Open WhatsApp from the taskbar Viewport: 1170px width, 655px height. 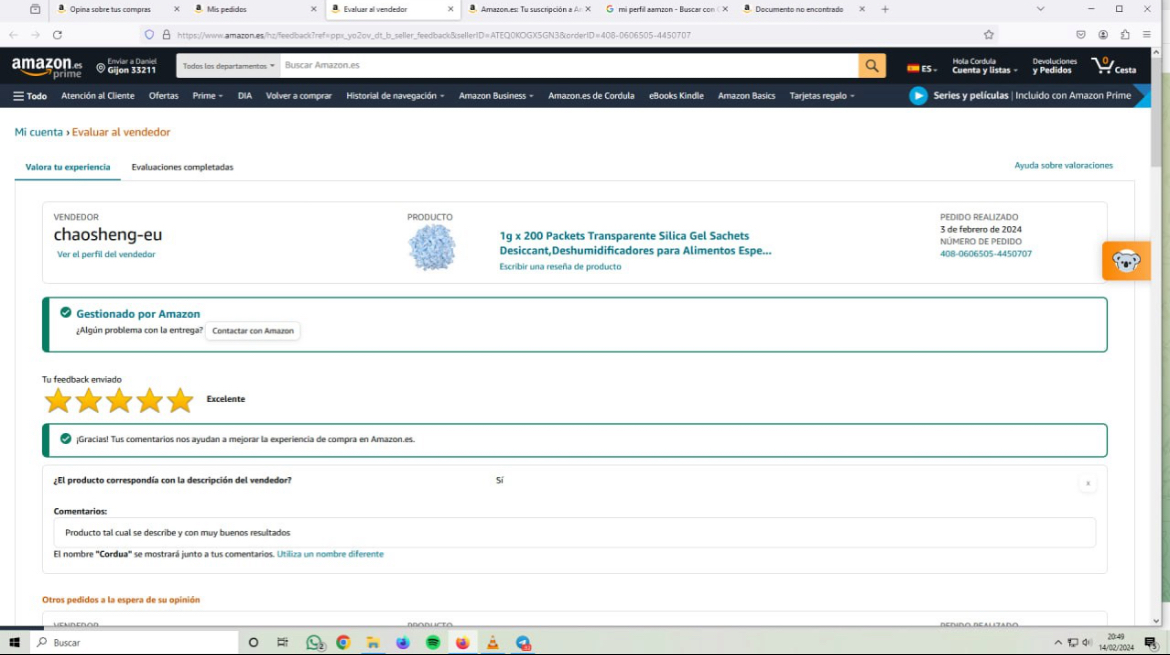[x=314, y=642]
